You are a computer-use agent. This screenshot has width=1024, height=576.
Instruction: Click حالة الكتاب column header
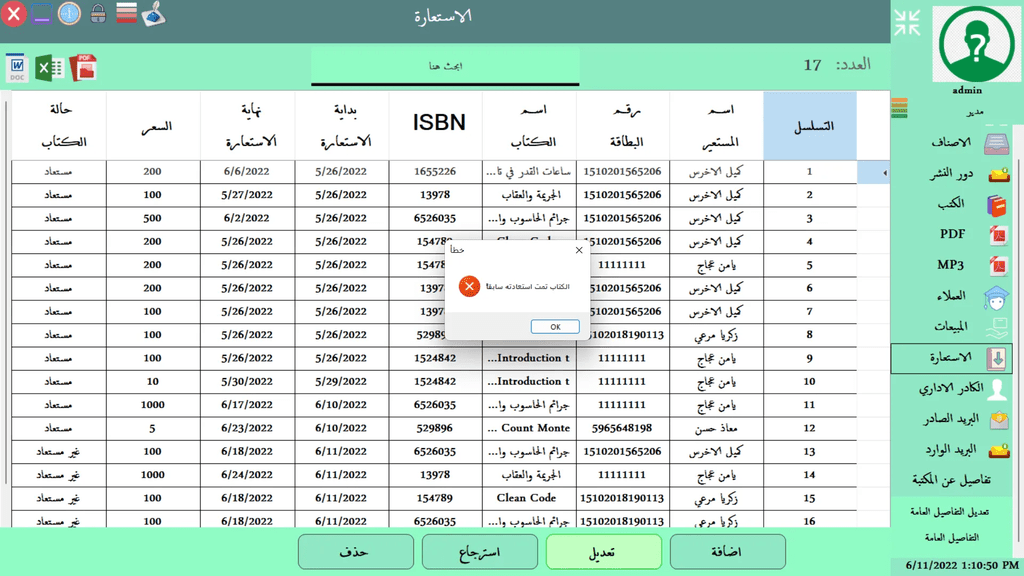click(59, 125)
